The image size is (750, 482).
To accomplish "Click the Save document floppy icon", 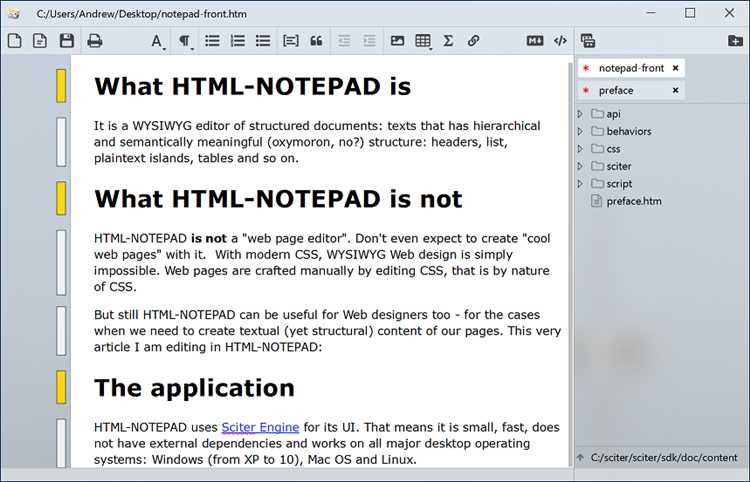I will click(x=67, y=41).
